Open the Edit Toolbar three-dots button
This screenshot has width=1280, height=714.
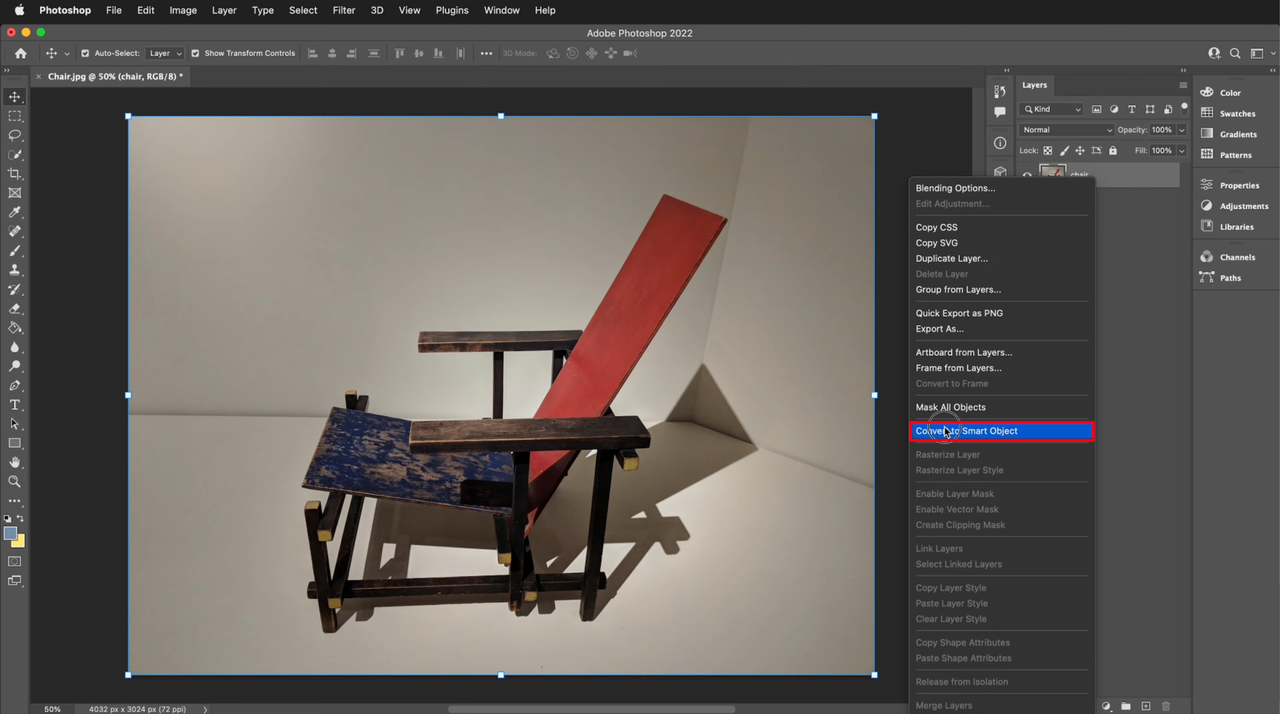15,501
